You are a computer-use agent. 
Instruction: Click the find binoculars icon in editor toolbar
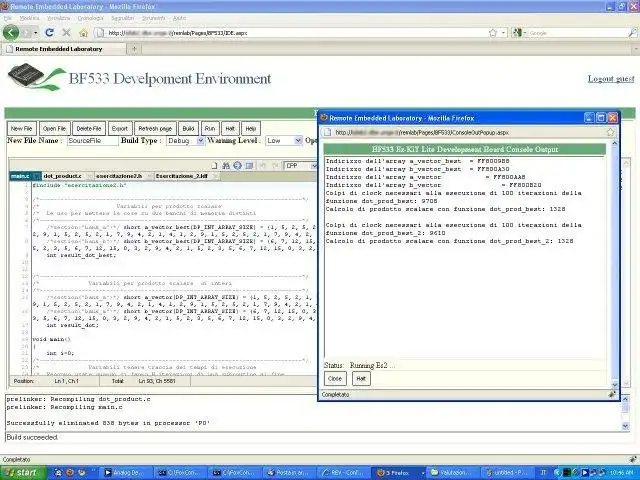pos(226,165)
